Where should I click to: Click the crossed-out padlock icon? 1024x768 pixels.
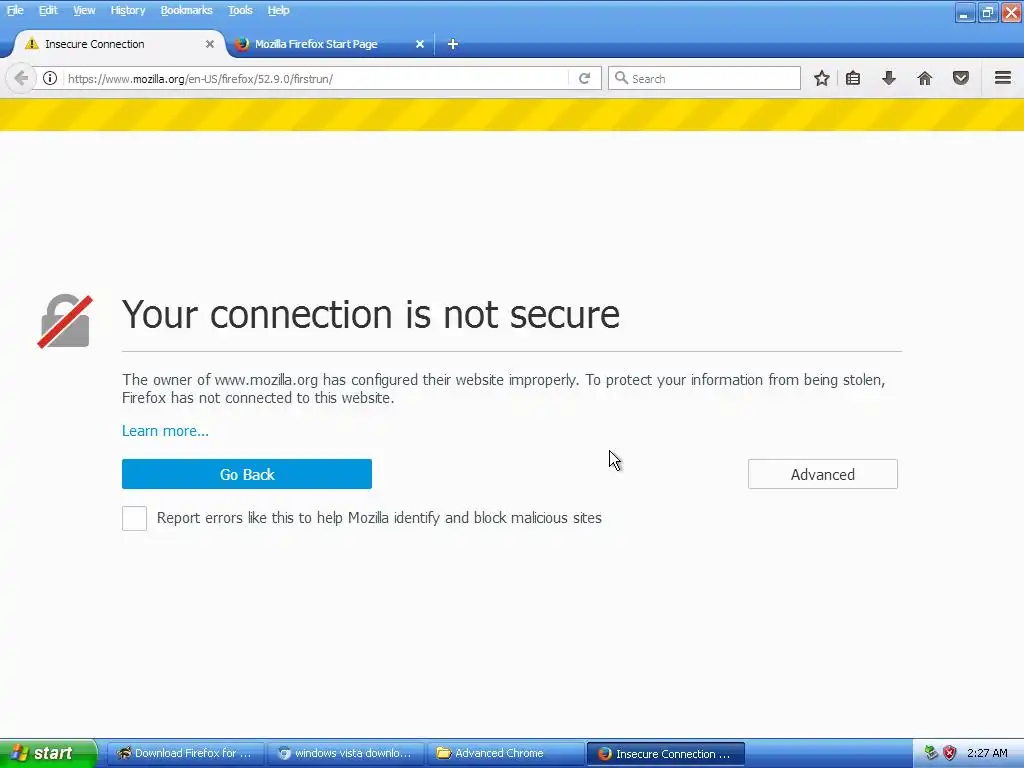coord(65,321)
